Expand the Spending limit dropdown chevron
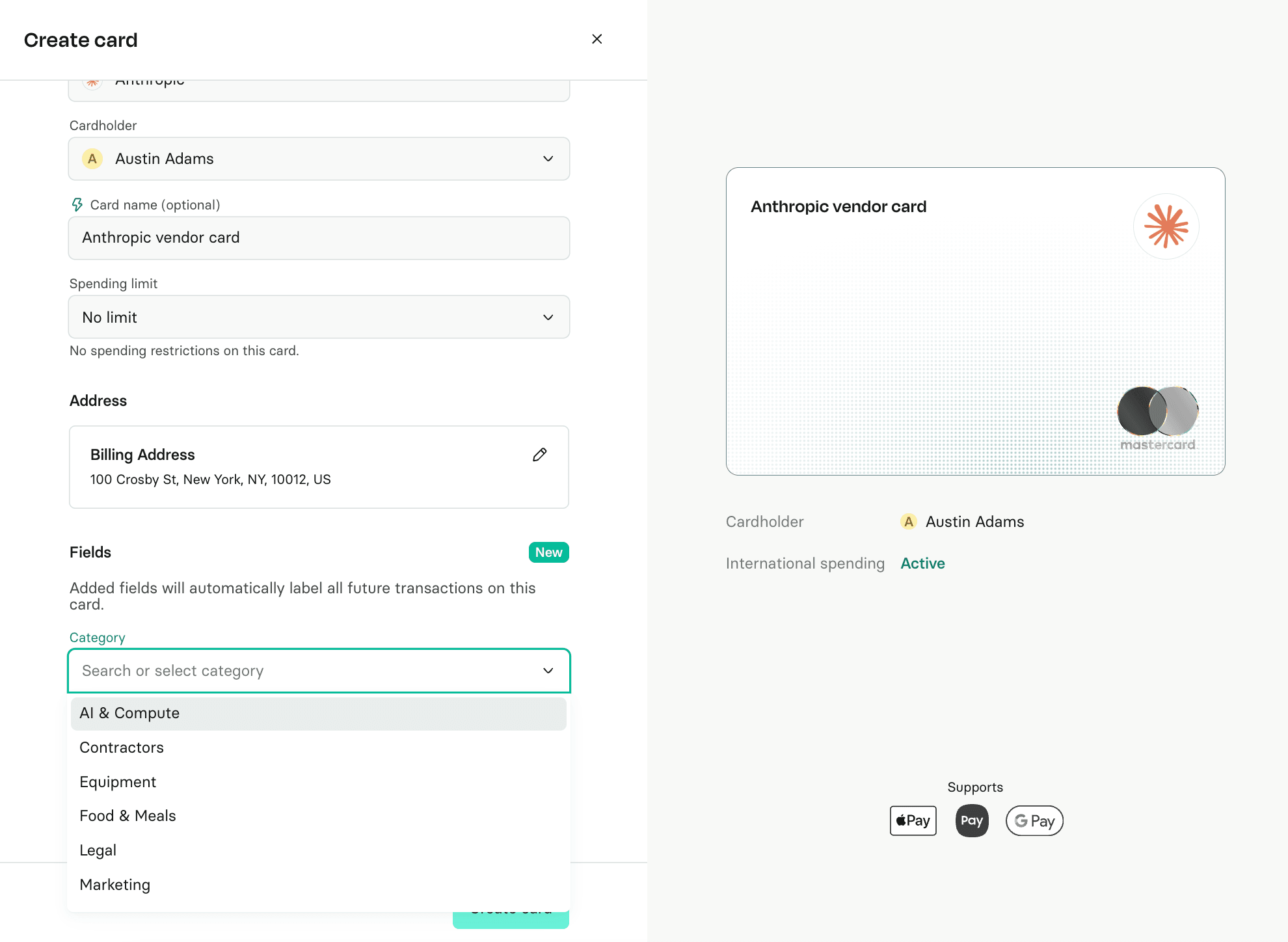The height and width of the screenshot is (942, 1288). pos(548,317)
